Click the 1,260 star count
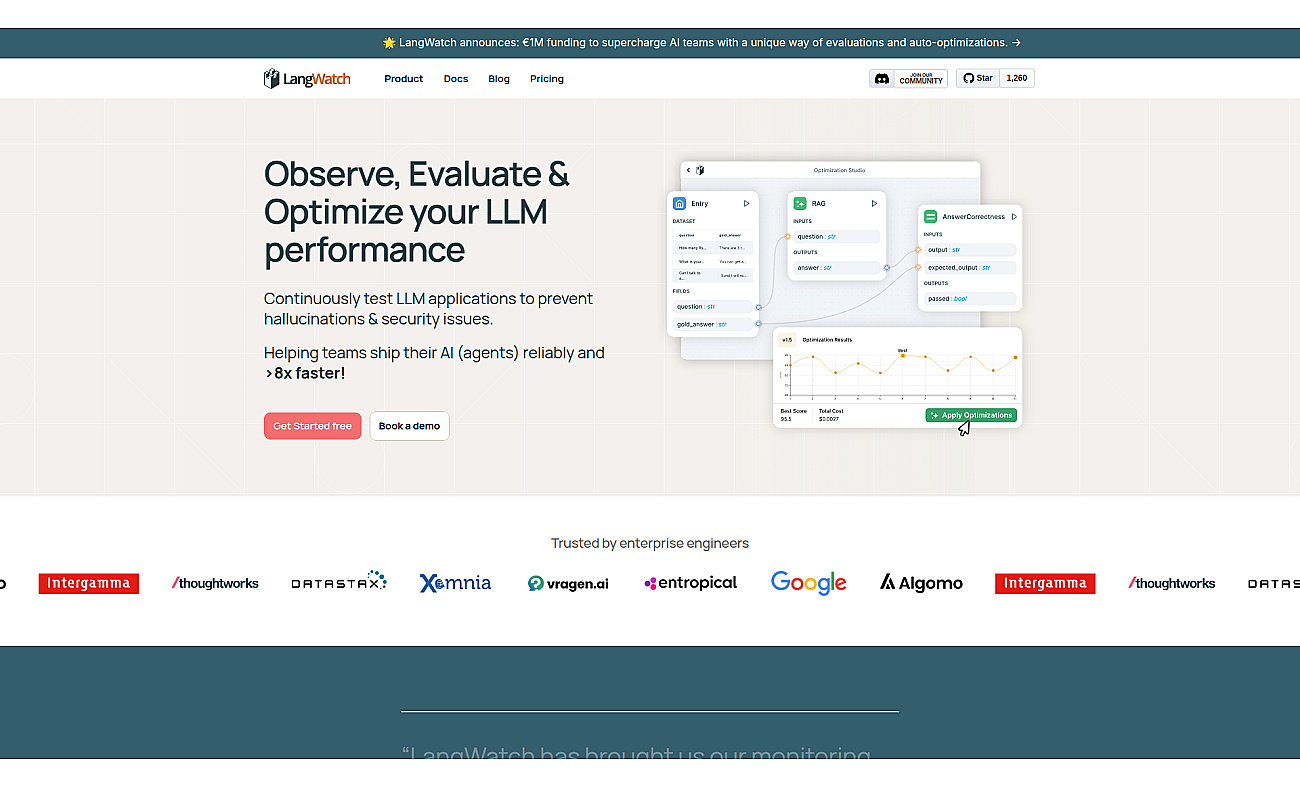This screenshot has width=1300, height=788. tap(1017, 78)
